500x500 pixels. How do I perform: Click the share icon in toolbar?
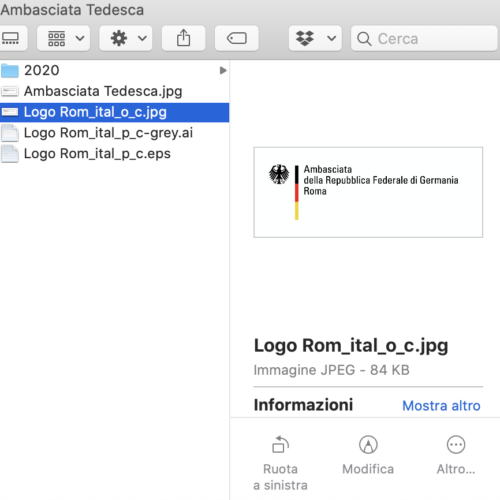click(x=183, y=38)
